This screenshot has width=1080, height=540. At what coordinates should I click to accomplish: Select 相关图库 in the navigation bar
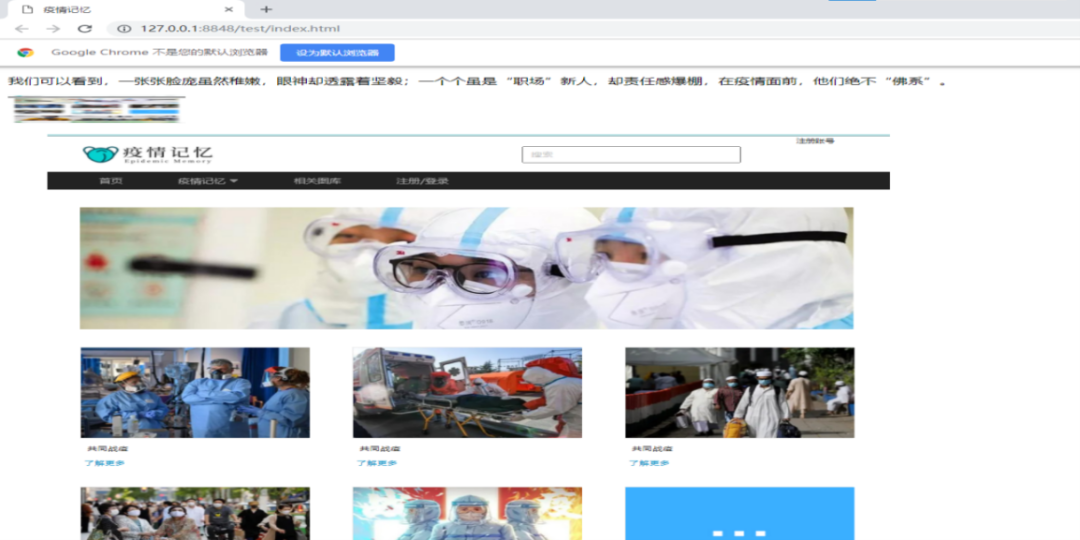coord(316,181)
